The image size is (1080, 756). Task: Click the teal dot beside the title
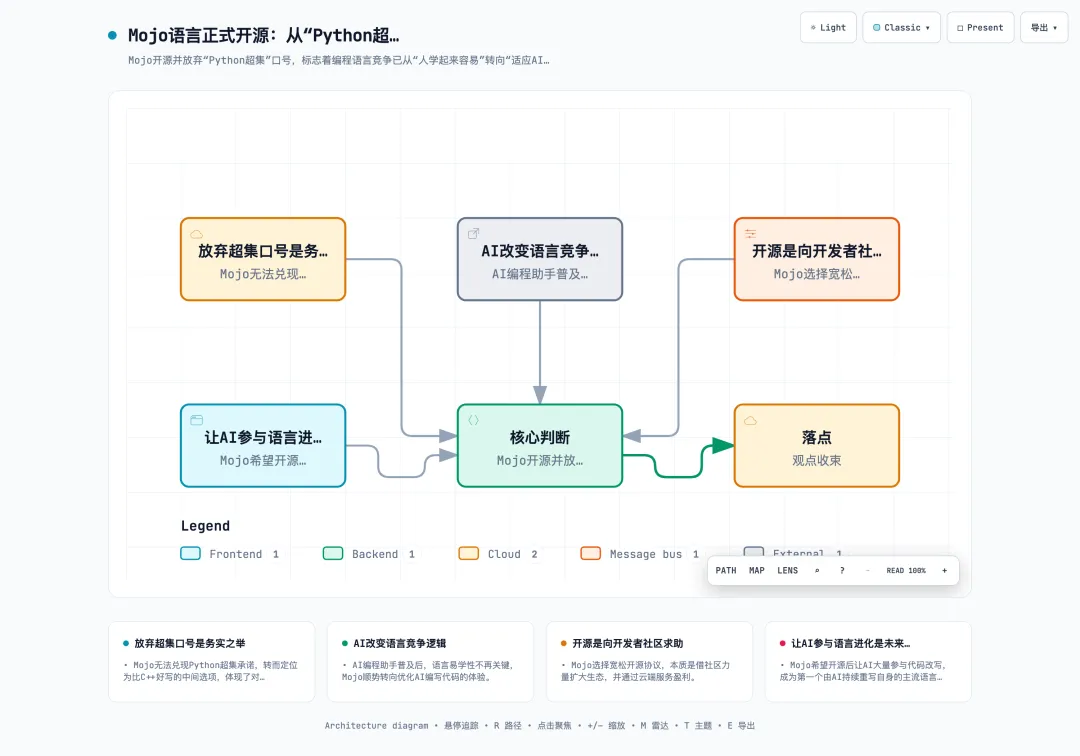pyautogui.click(x=112, y=36)
